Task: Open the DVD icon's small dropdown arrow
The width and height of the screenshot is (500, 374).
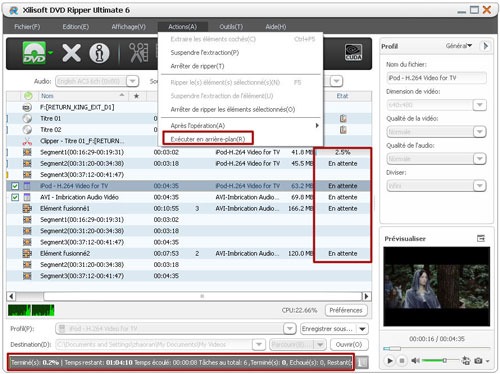Action: pyautogui.click(x=50, y=53)
